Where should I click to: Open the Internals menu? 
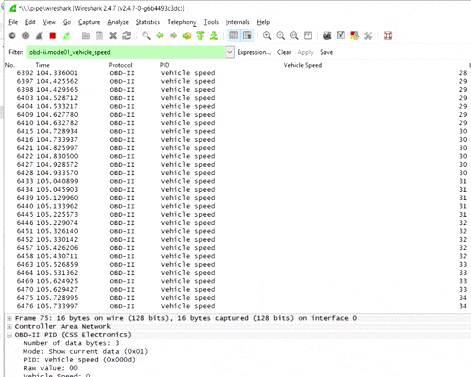(x=238, y=22)
